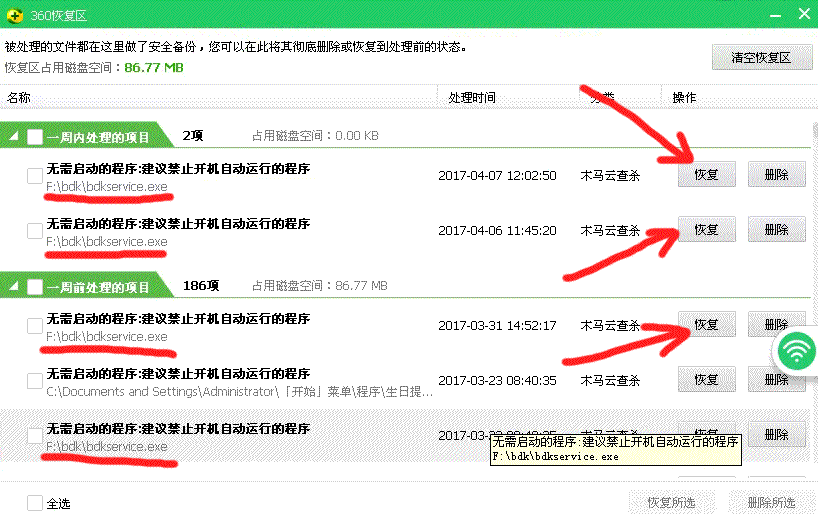
Task: Click the 操作 column header
Action: click(684, 98)
